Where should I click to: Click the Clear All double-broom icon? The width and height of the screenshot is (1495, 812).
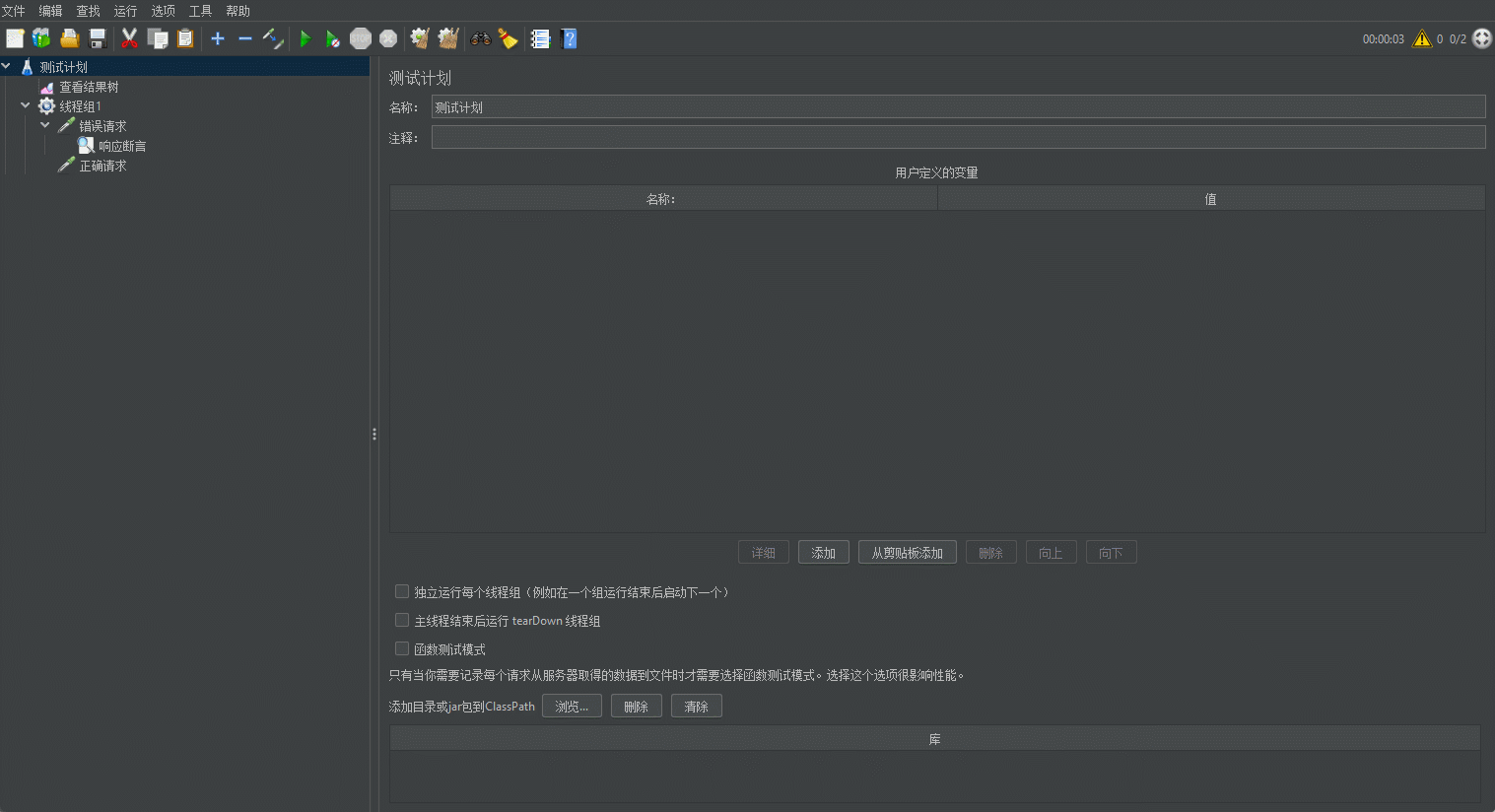click(448, 38)
